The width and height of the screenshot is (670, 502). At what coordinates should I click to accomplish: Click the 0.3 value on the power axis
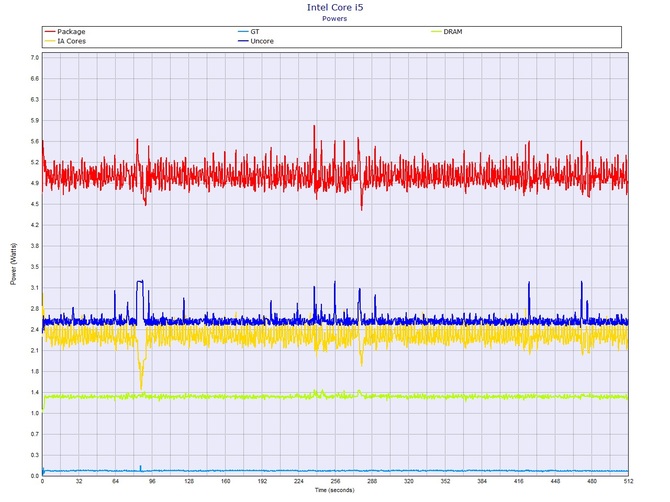pyautogui.click(x=35, y=455)
